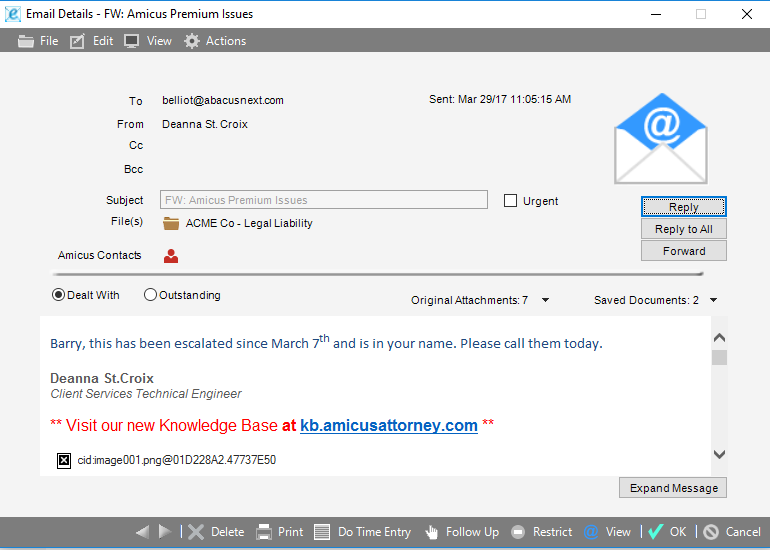This screenshot has width=770, height=550.
Task: Click the blue @ View icon
Action: [x=591, y=532]
